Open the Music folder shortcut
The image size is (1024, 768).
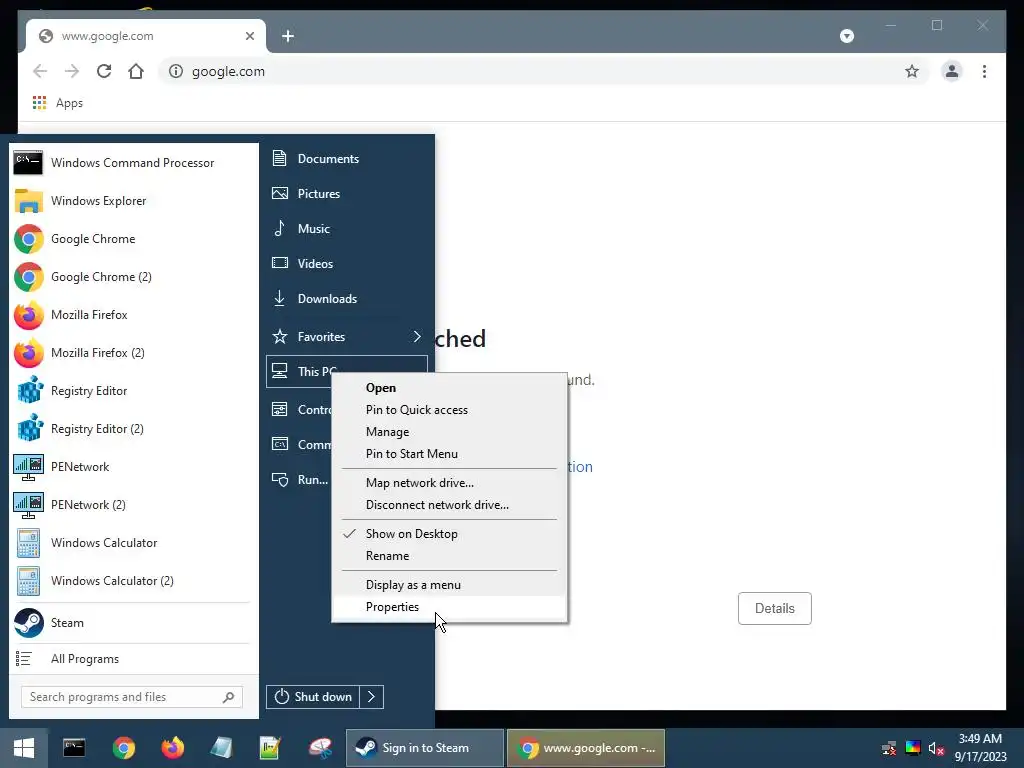pyautogui.click(x=347, y=229)
